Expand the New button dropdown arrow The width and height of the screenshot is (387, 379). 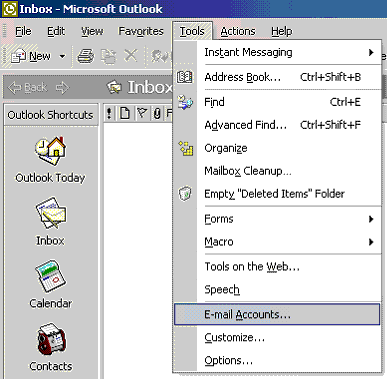click(62, 56)
